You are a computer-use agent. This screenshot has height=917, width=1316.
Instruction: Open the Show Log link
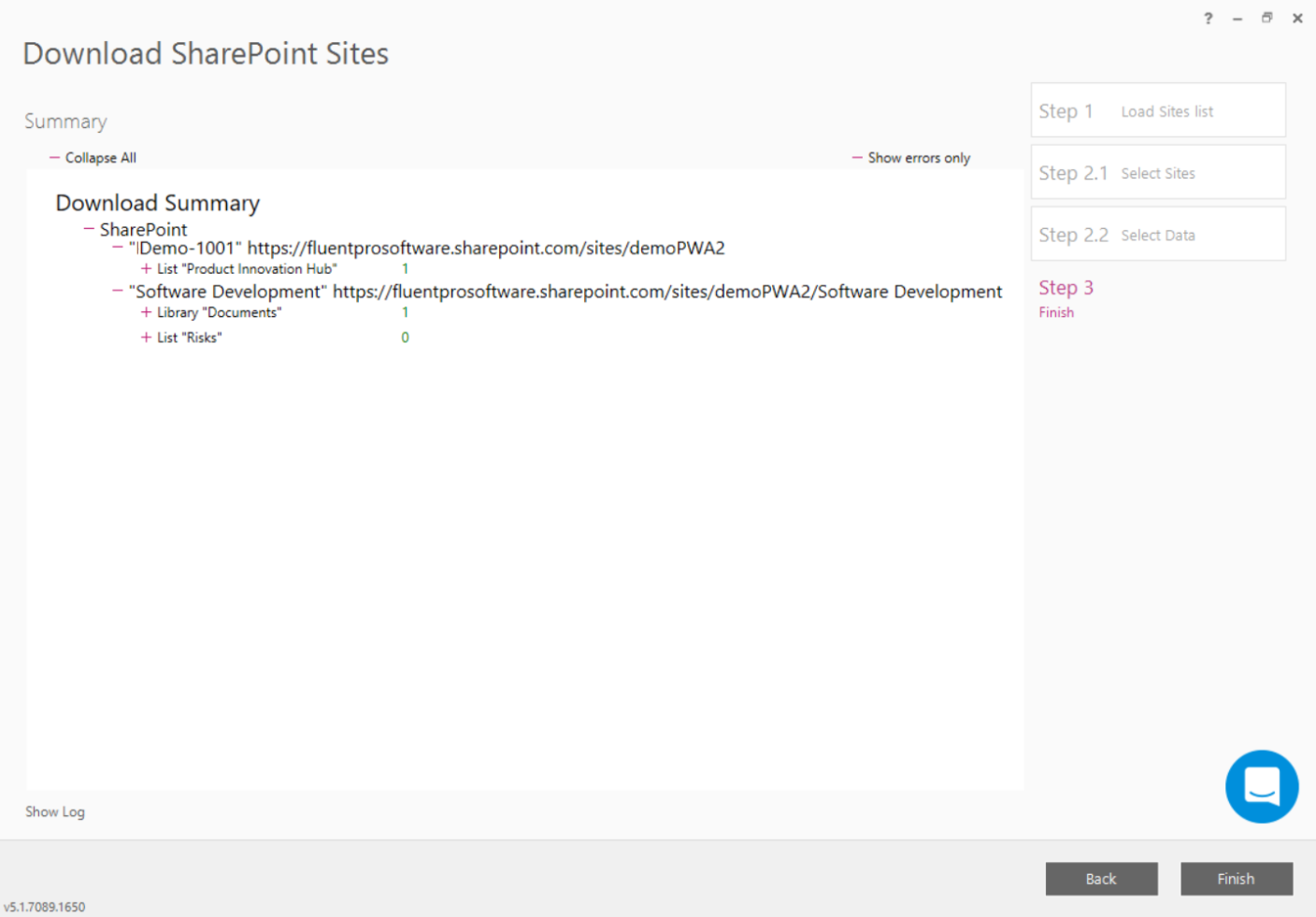pos(55,811)
